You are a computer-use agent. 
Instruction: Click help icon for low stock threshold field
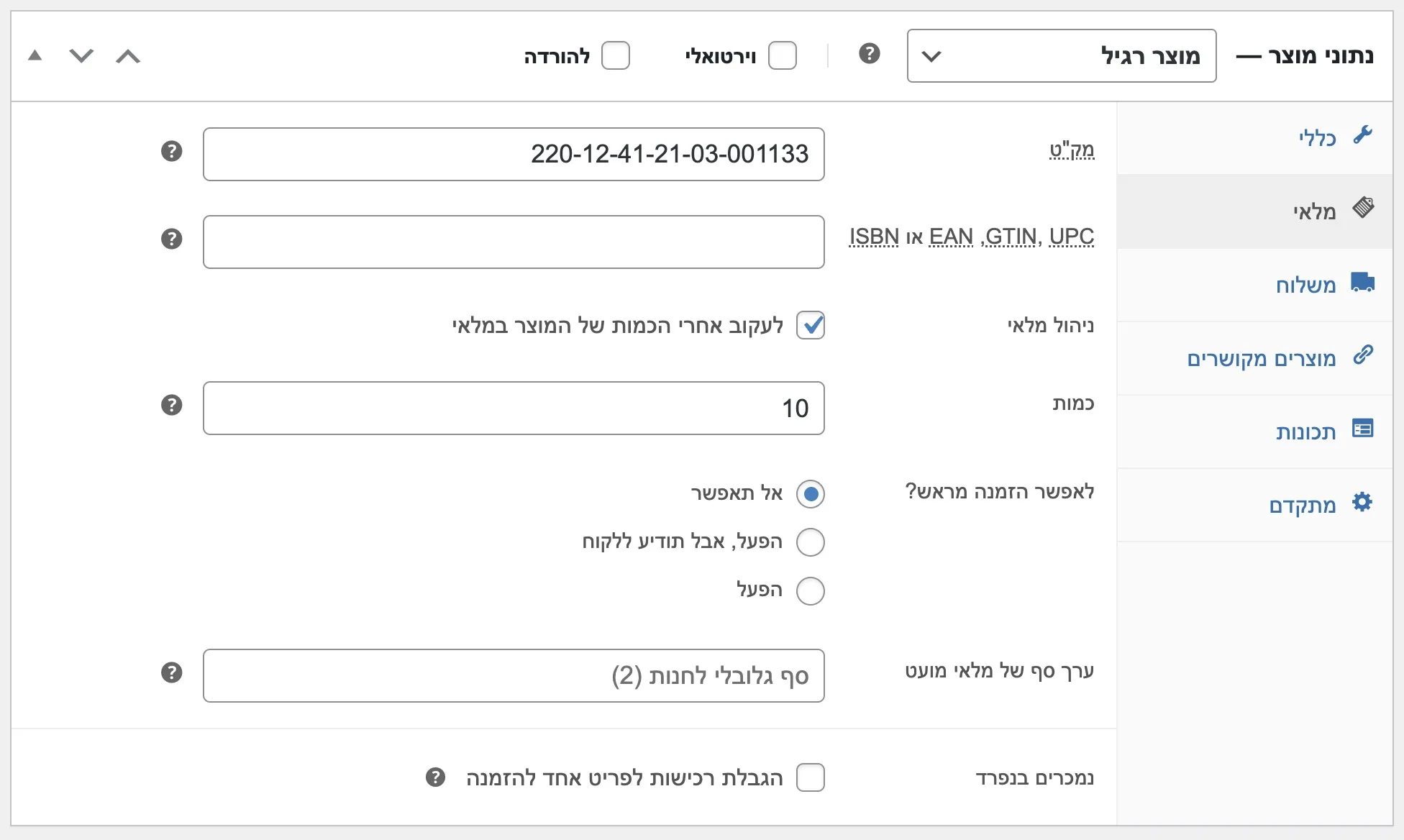(x=171, y=672)
